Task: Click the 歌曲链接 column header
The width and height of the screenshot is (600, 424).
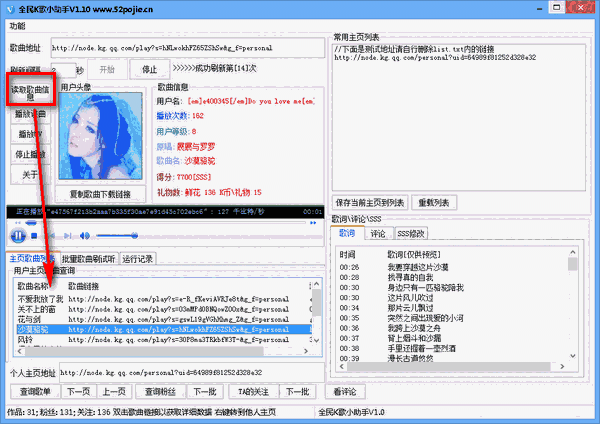Action: tap(83, 286)
